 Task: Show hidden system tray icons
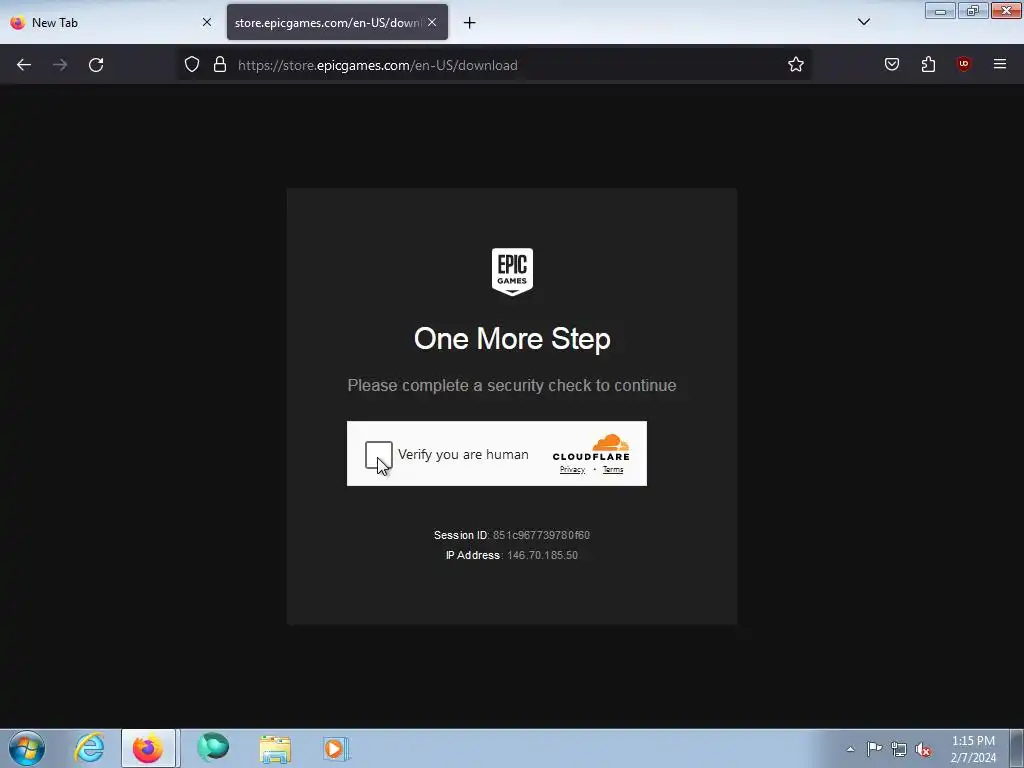pyautogui.click(x=850, y=749)
